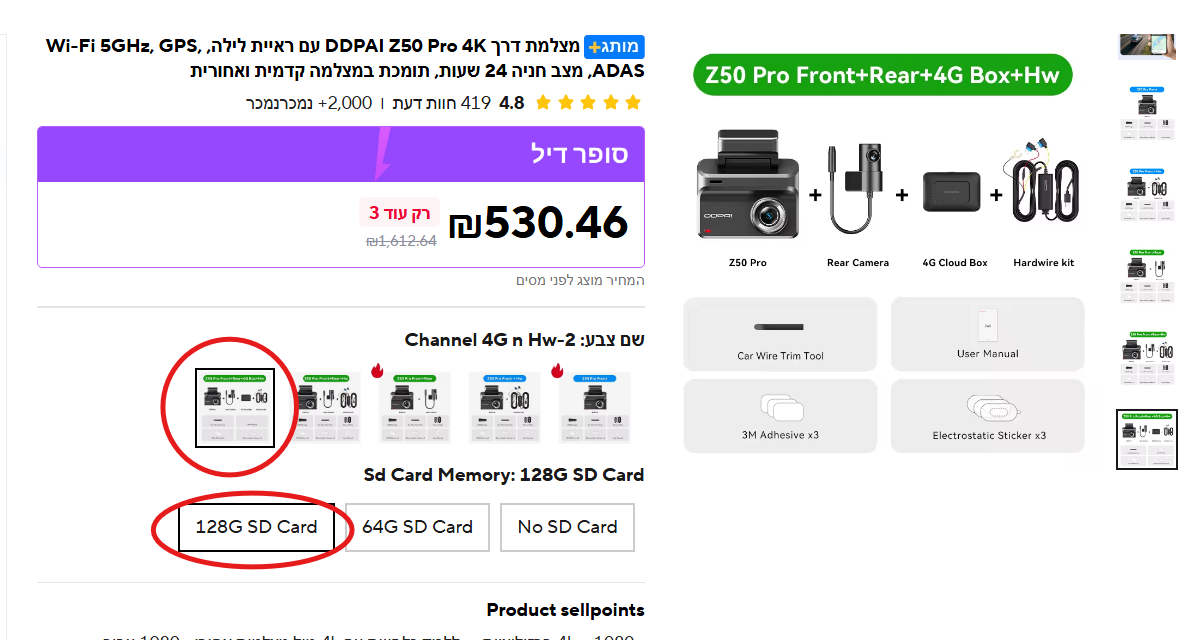This screenshot has width=1198, height=640.
Task: Open the purple Super Deal banner
Action: click(341, 154)
